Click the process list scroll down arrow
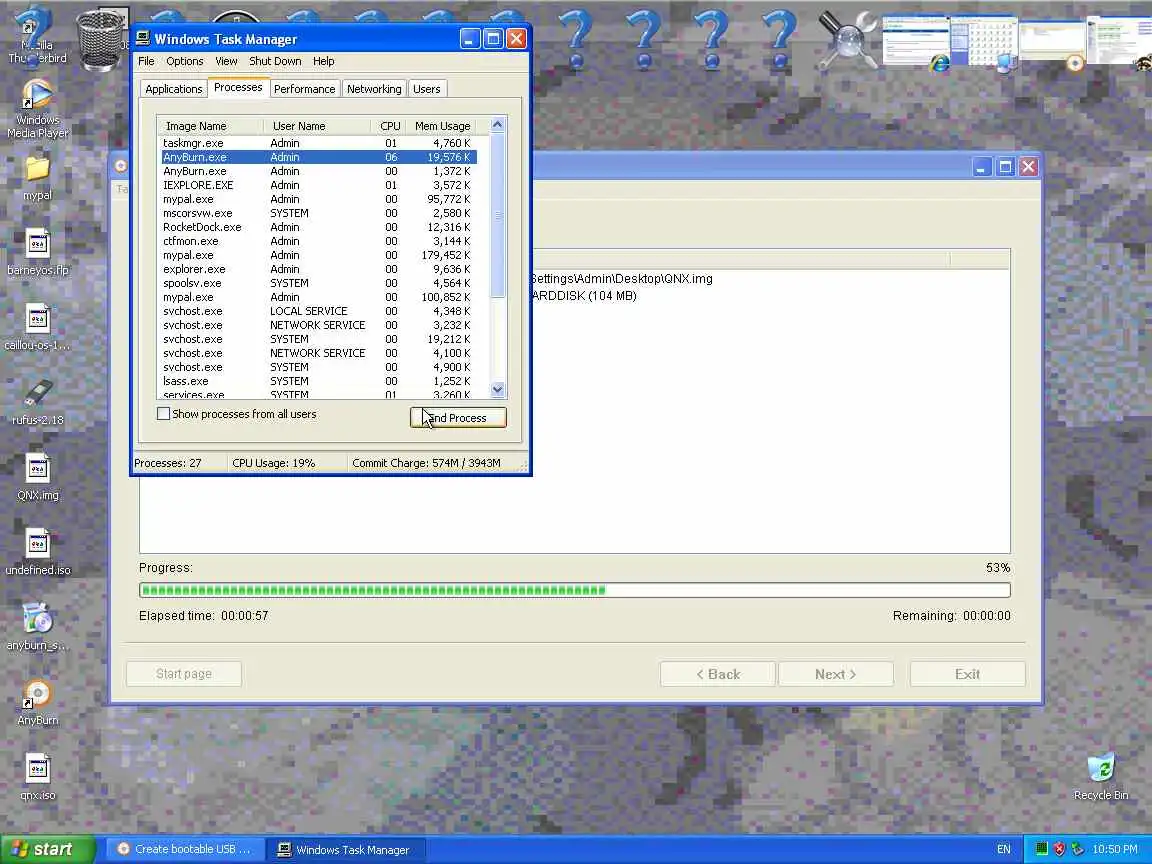This screenshot has height=864, width=1152. coord(497,389)
